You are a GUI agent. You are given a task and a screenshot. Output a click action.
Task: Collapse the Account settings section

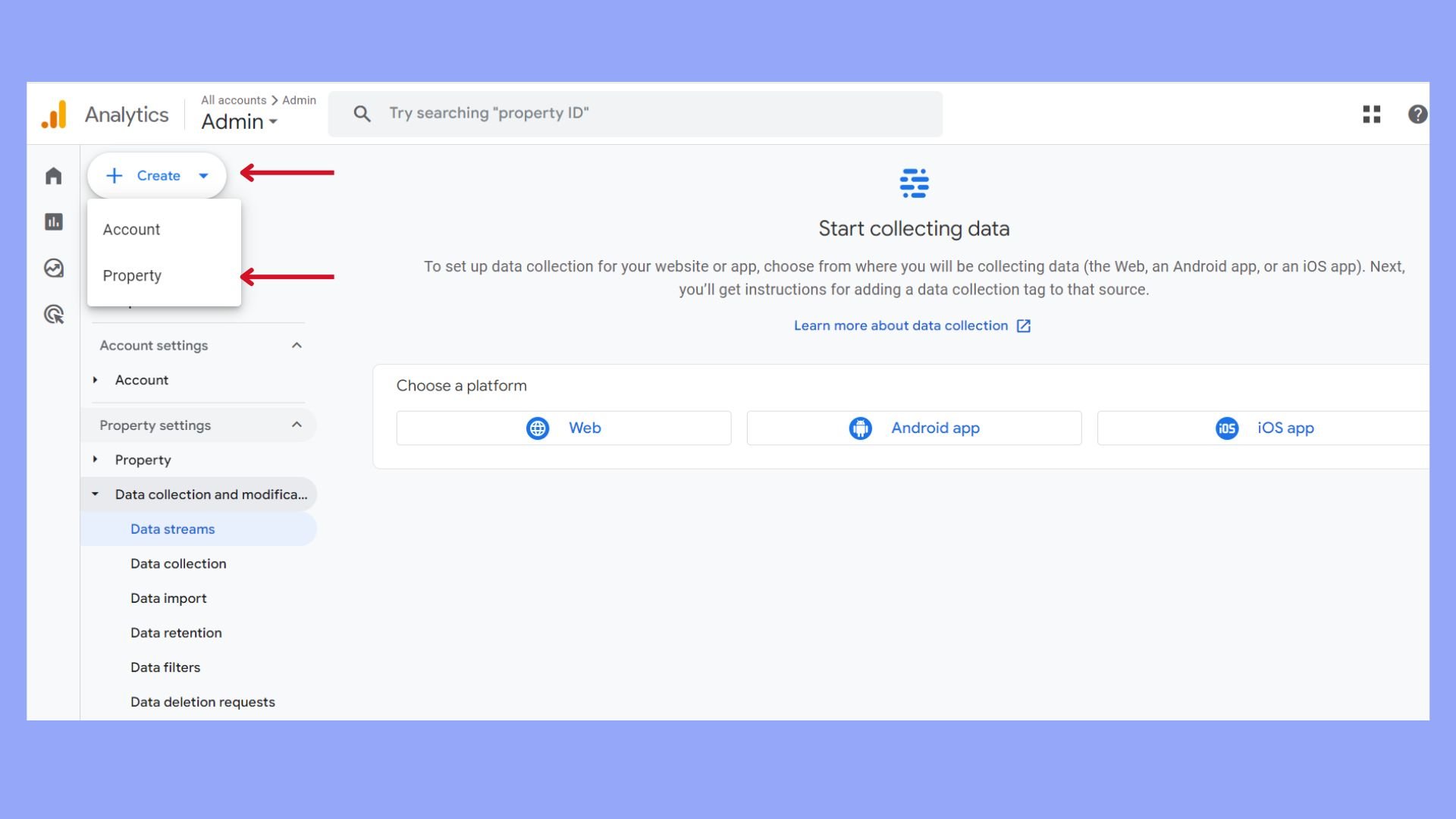297,346
